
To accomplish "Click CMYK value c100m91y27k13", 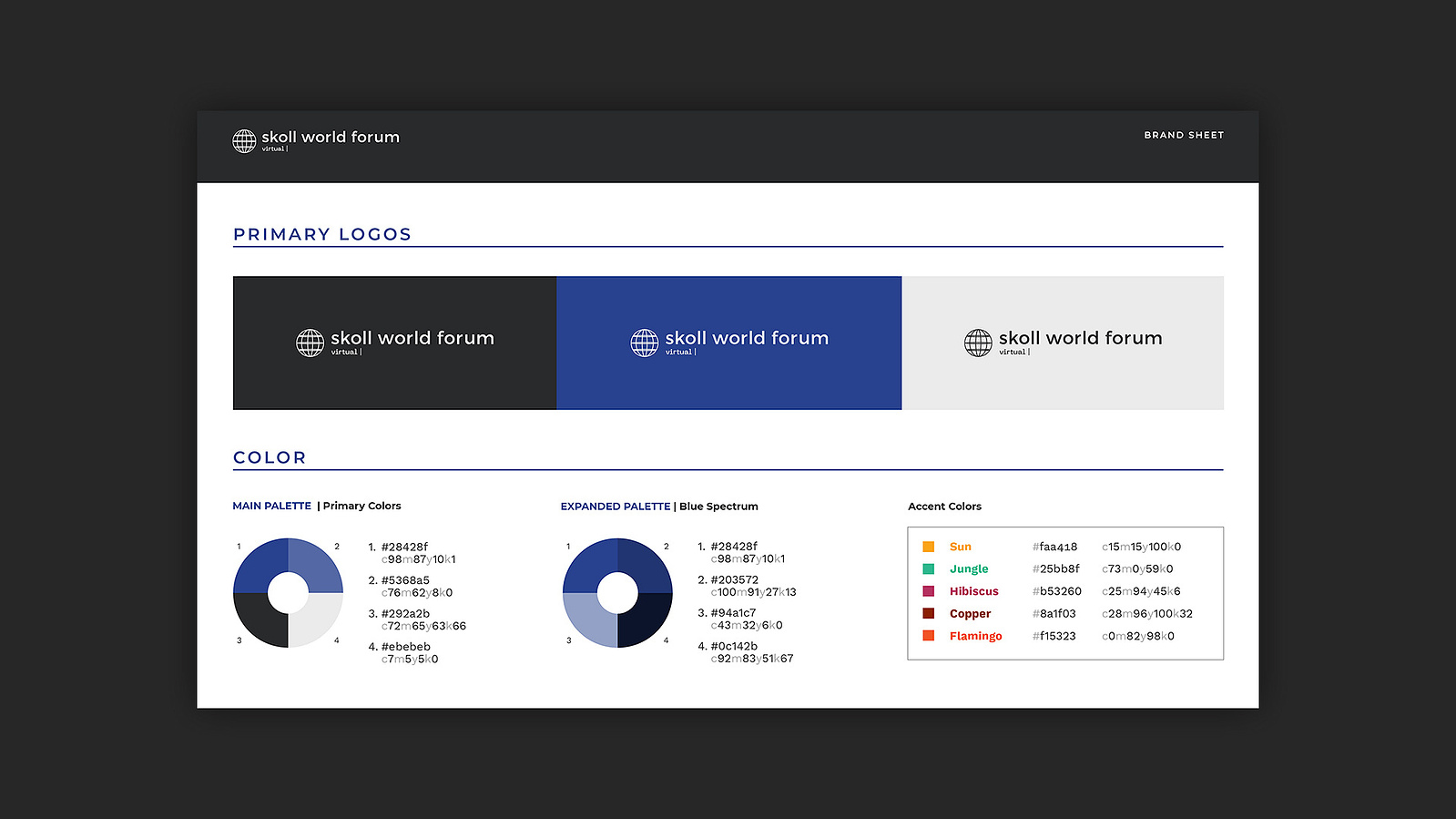I will tap(754, 592).
